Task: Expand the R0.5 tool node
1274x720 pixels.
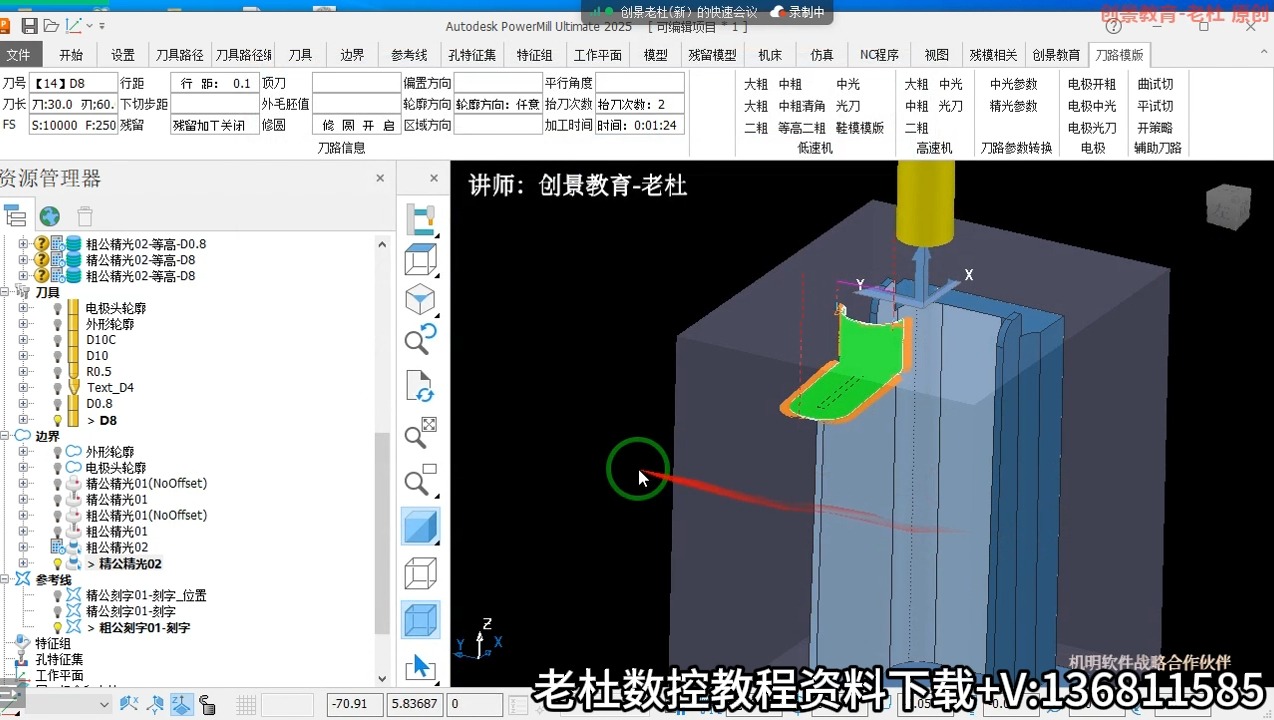Action: (23, 372)
